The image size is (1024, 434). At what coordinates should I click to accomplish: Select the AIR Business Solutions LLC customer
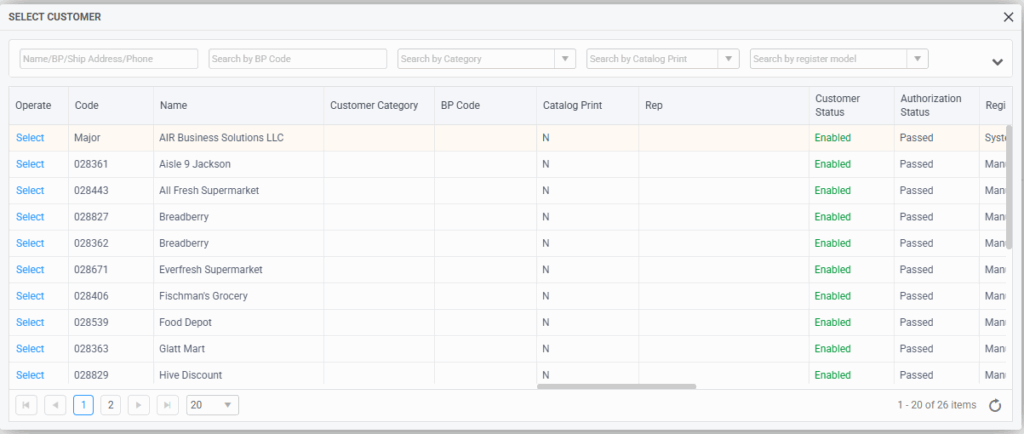[30, 138]
